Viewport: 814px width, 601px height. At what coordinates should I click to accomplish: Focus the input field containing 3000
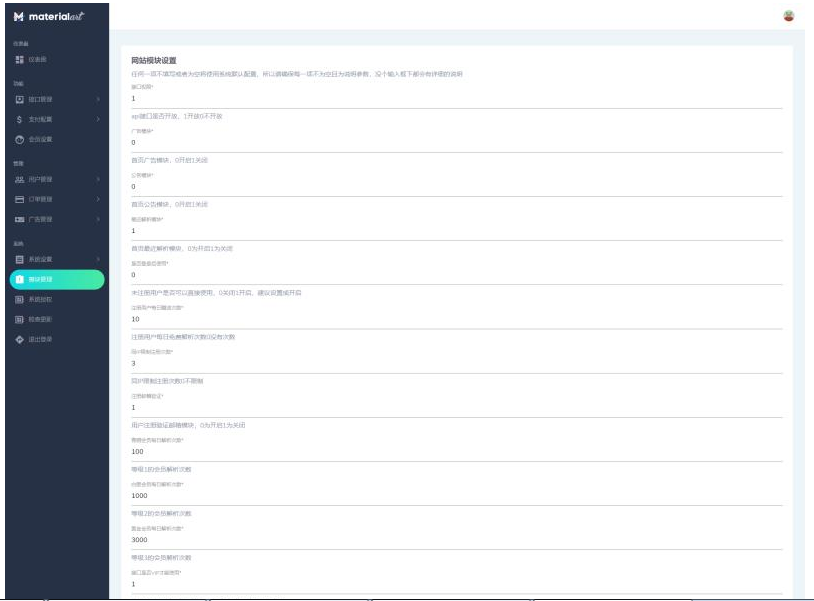456,539
